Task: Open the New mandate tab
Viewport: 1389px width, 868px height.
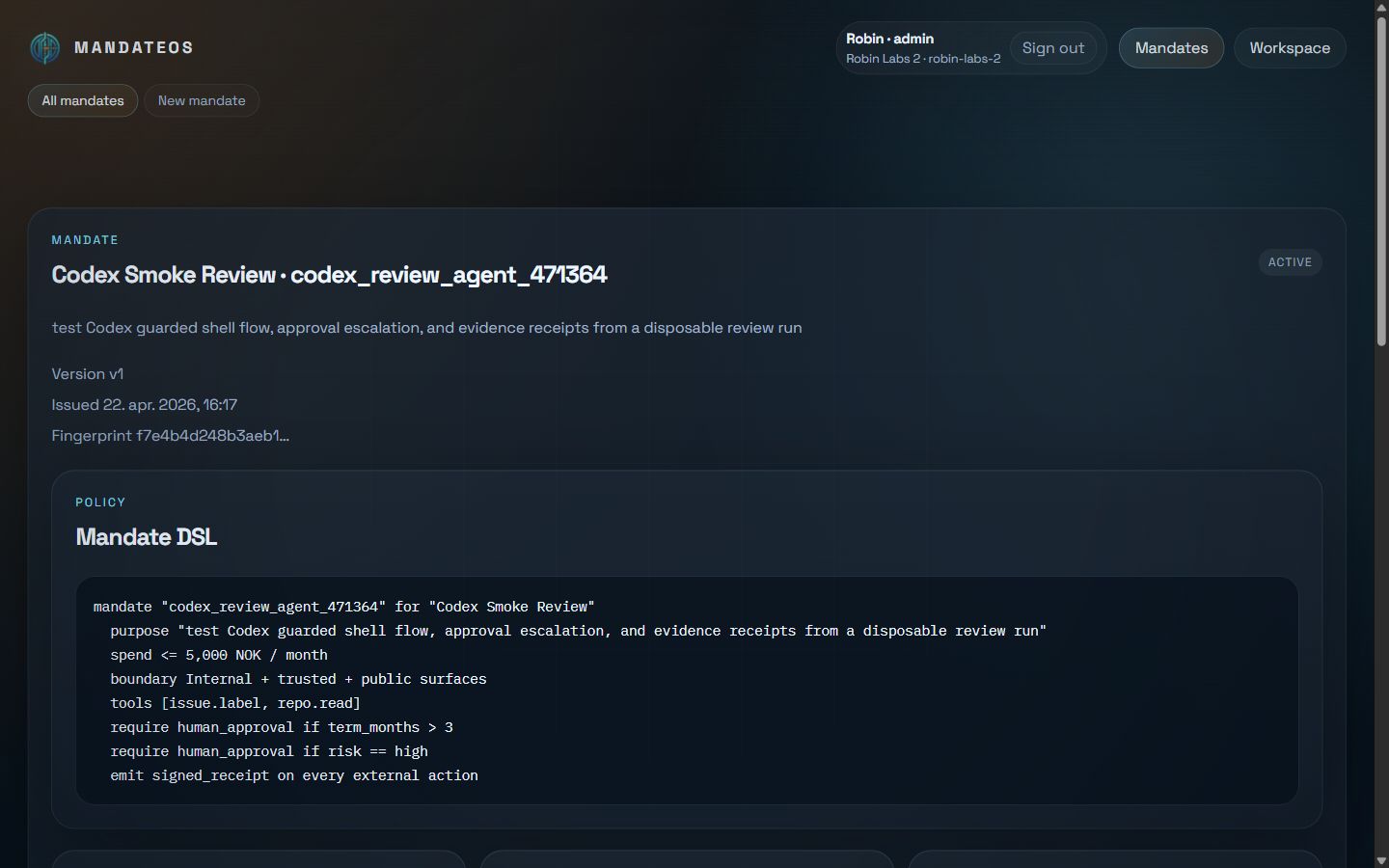Action: 202,100
